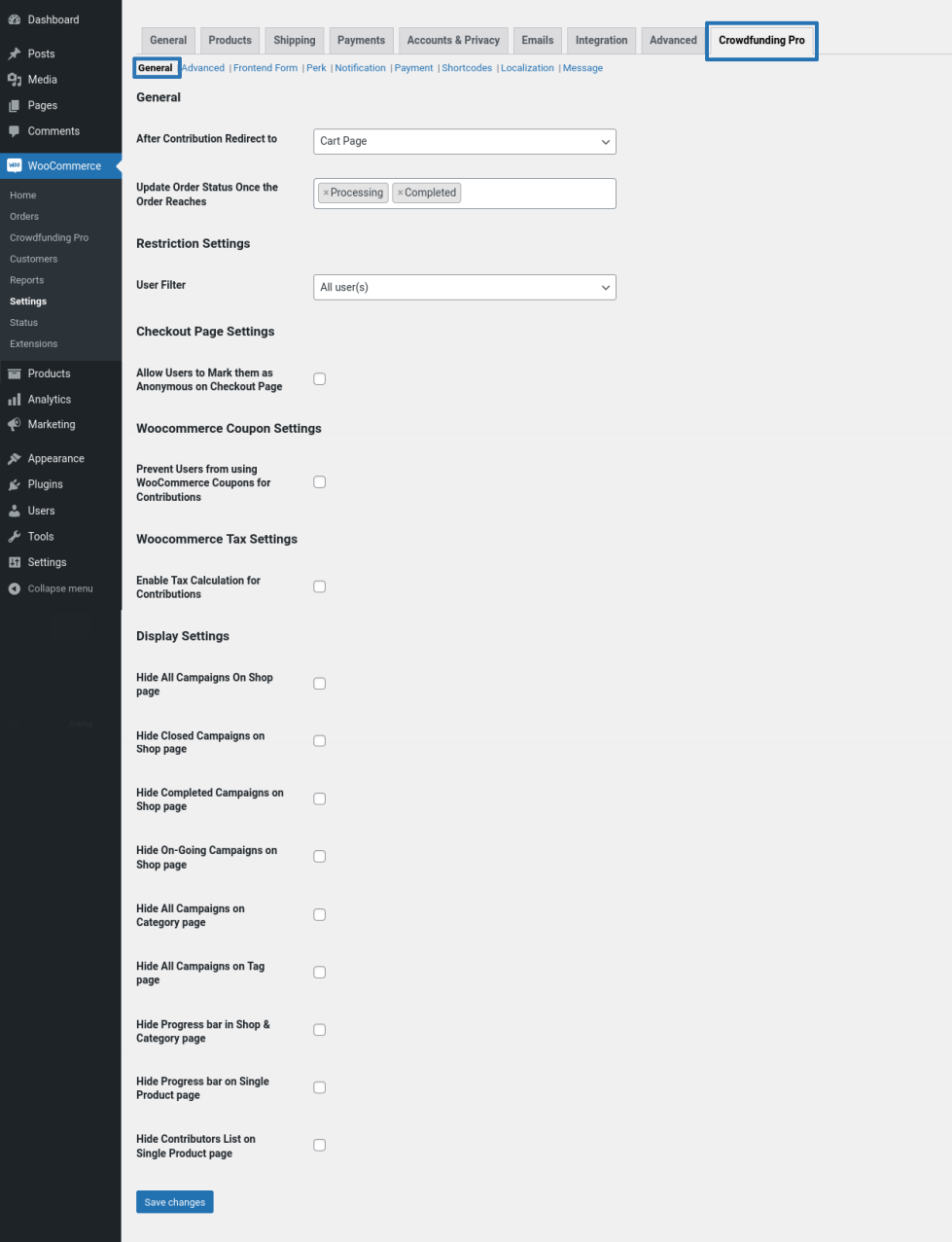Open the Accounts & Privacy tab
952x1242 pixels.
(453, 40)
